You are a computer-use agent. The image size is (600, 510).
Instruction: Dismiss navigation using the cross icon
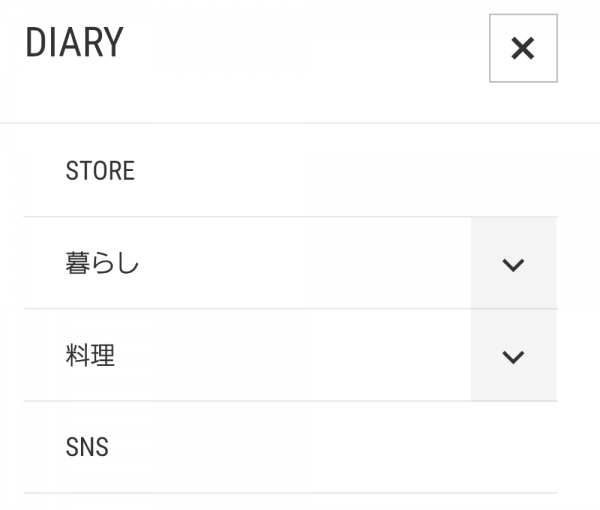523,48
